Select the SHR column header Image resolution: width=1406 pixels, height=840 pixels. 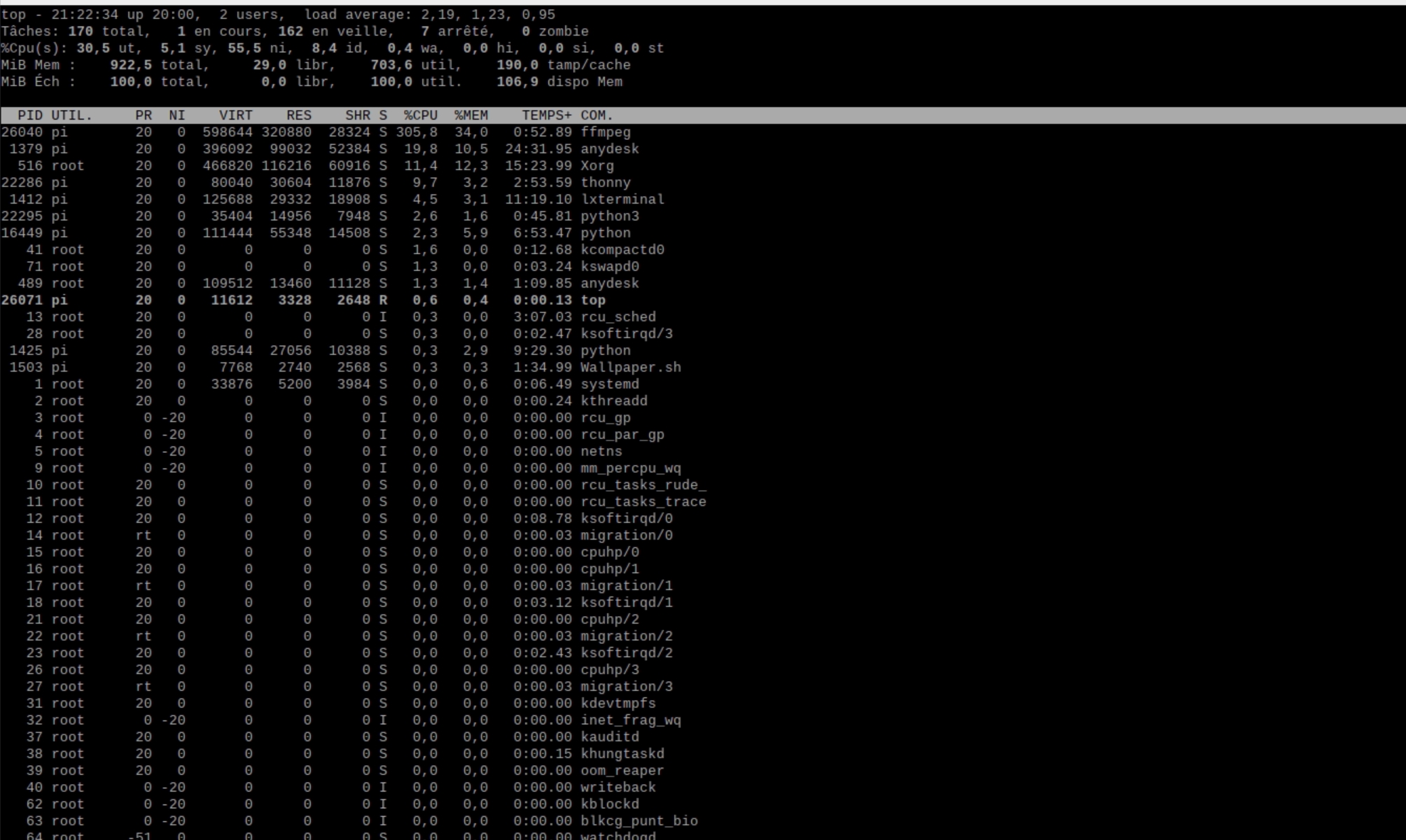358,115
